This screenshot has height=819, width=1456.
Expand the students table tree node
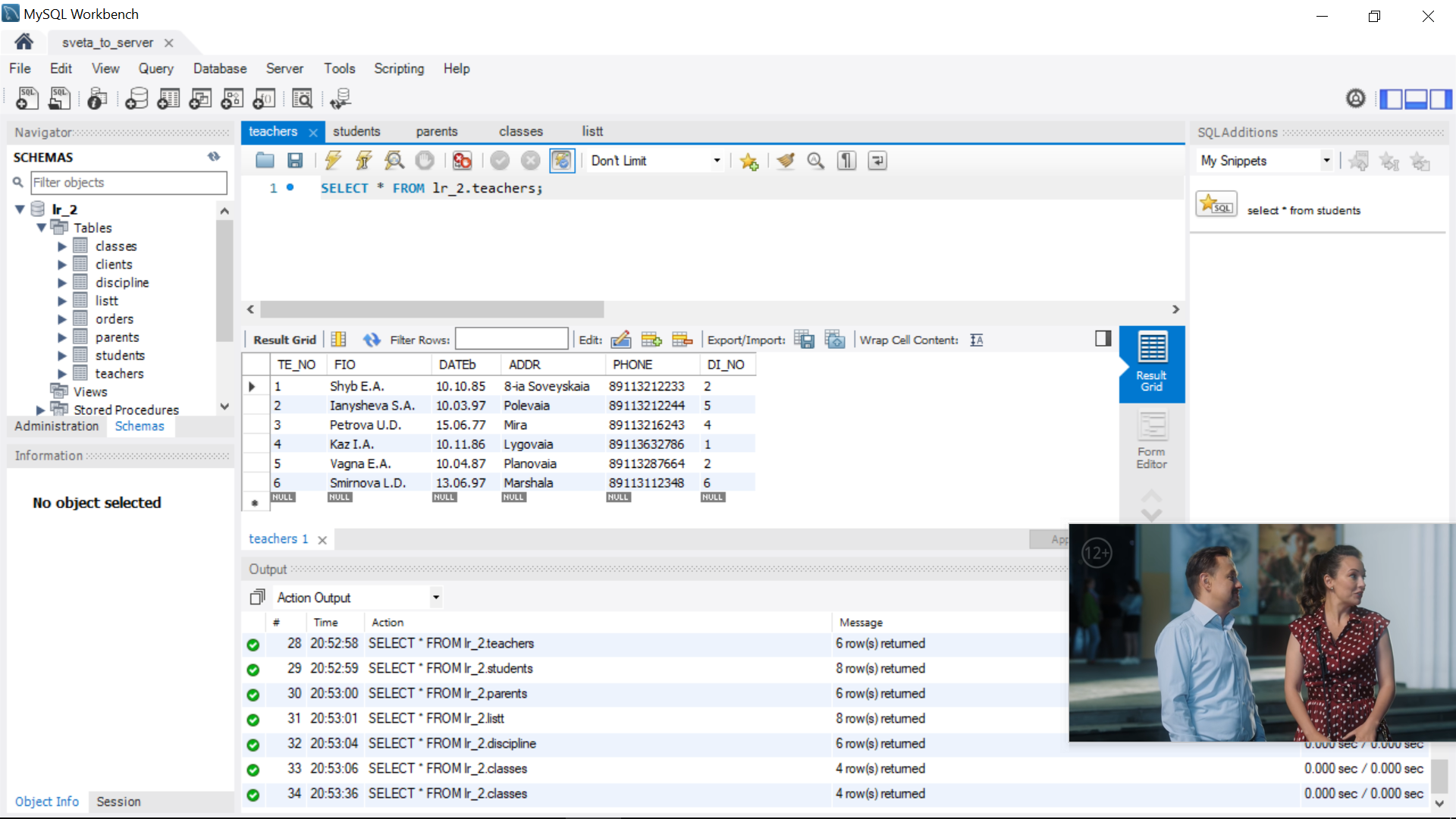(x=62, y=356)
